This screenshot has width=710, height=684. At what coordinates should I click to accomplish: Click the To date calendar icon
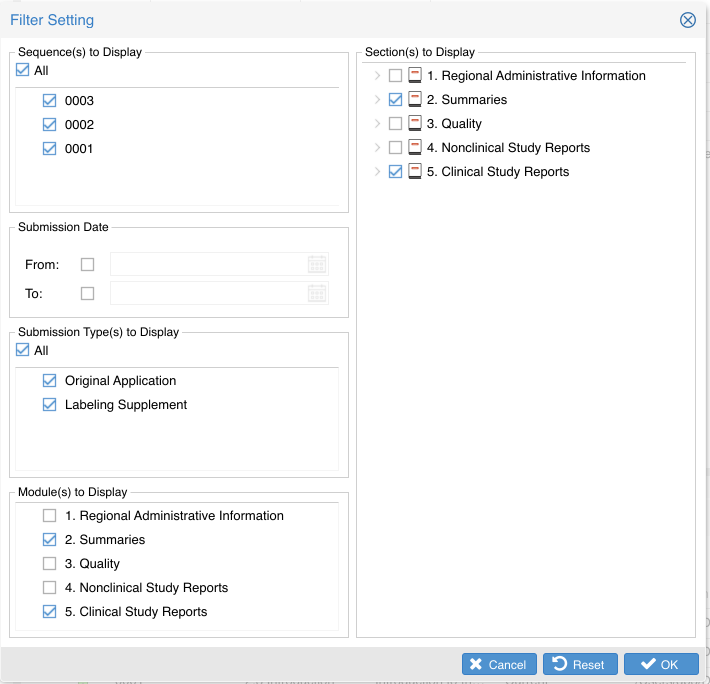317,294
